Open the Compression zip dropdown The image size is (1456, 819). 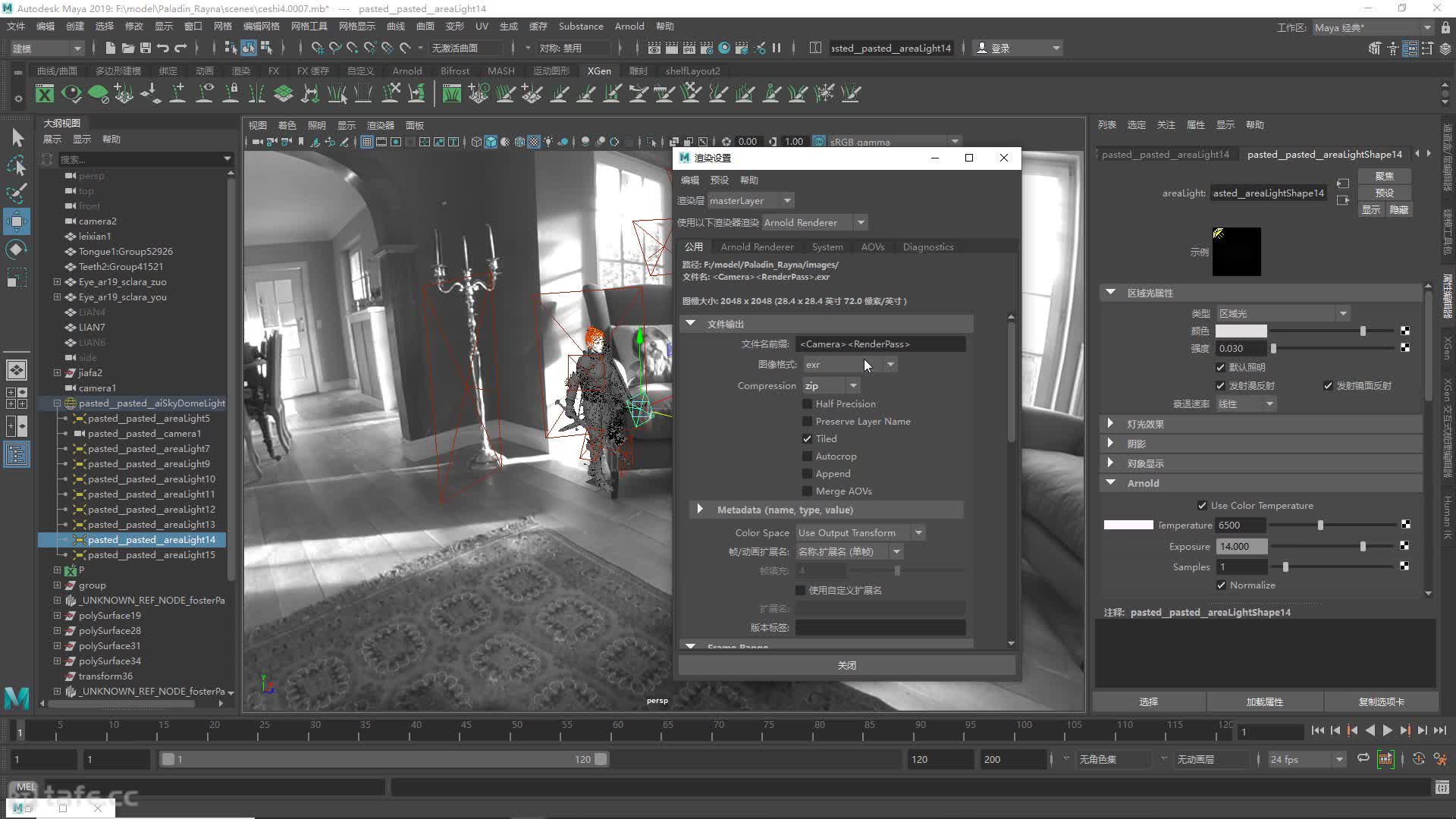[x=831, y=386]
